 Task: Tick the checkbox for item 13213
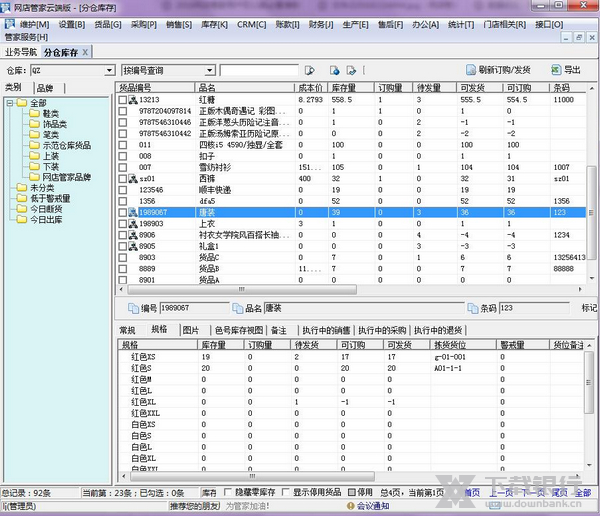point(122,100)
